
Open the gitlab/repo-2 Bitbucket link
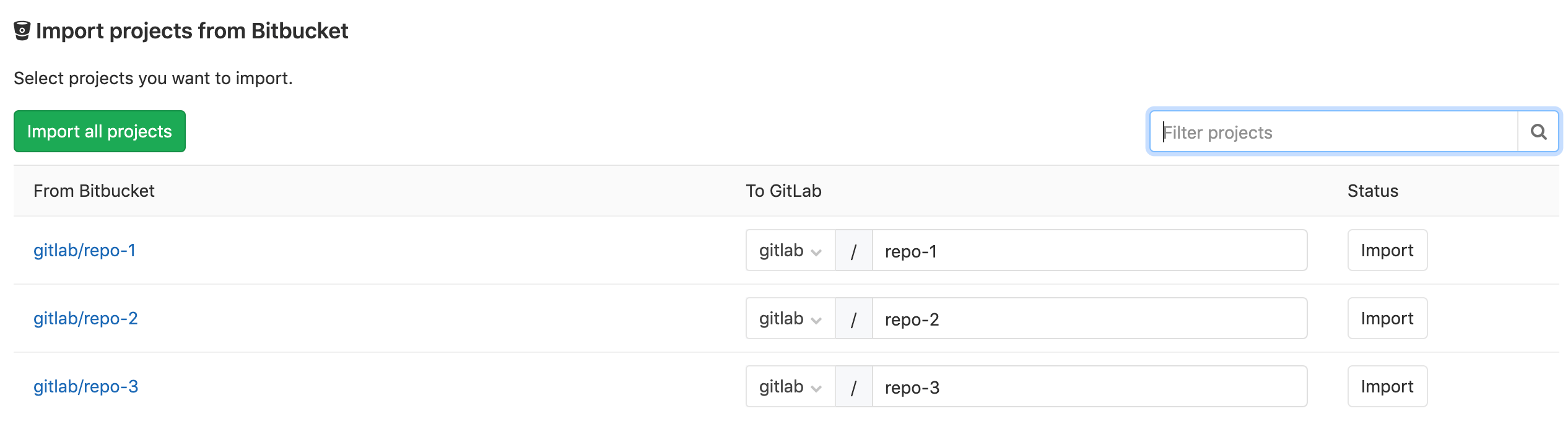[x=85, y=318]
